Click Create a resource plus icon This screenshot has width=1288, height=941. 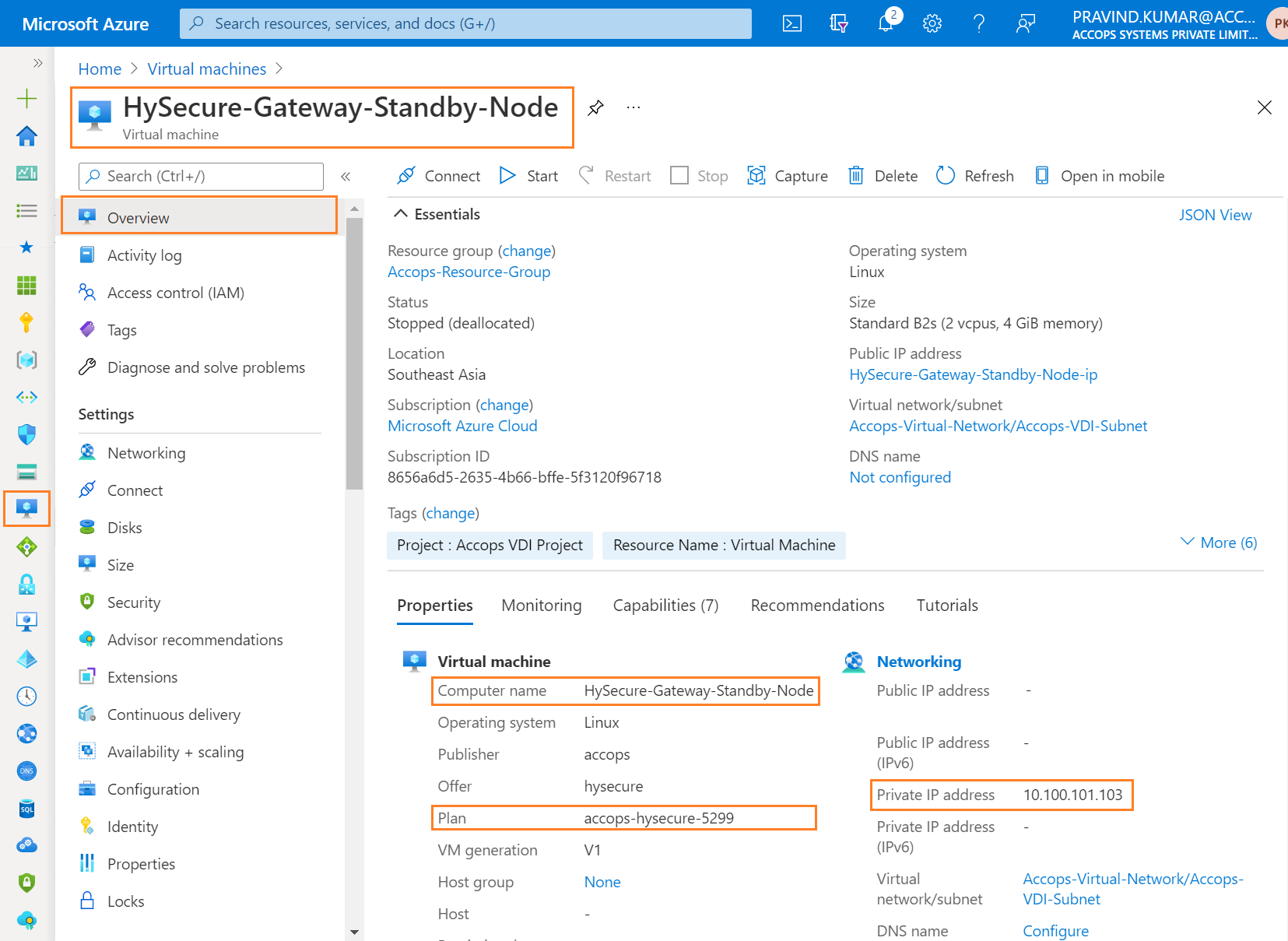point(26,98)
